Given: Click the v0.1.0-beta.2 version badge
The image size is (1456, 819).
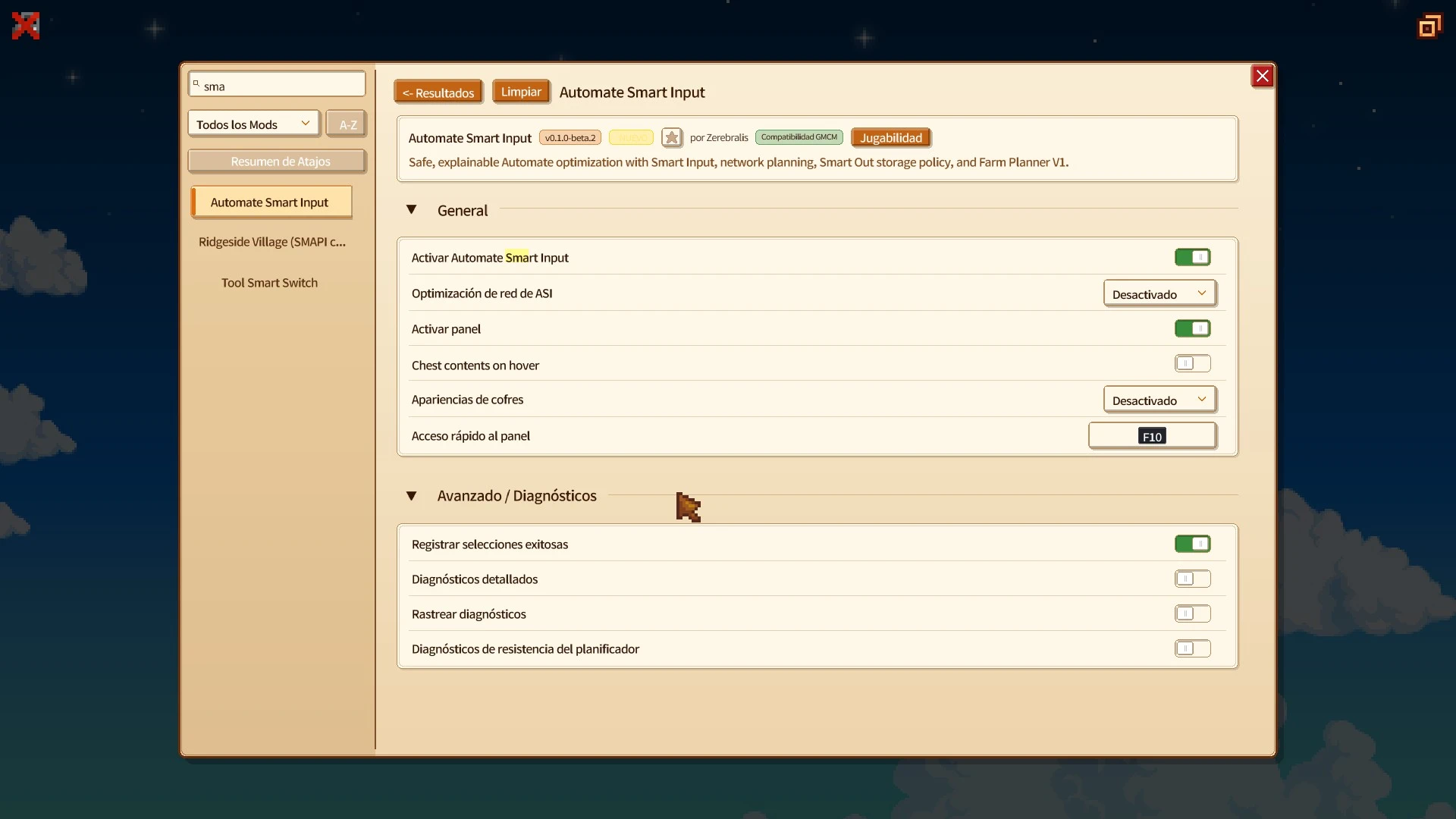Looking at the screenshot, I should pyautogui.click(x=570, y=138).
